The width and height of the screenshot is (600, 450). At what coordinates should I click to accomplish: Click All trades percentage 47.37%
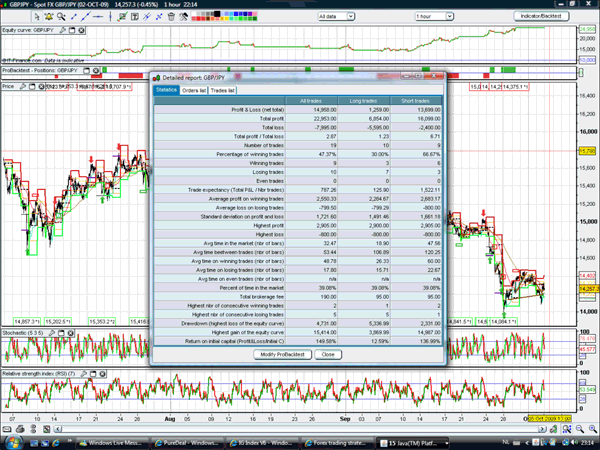pos(328,154)
